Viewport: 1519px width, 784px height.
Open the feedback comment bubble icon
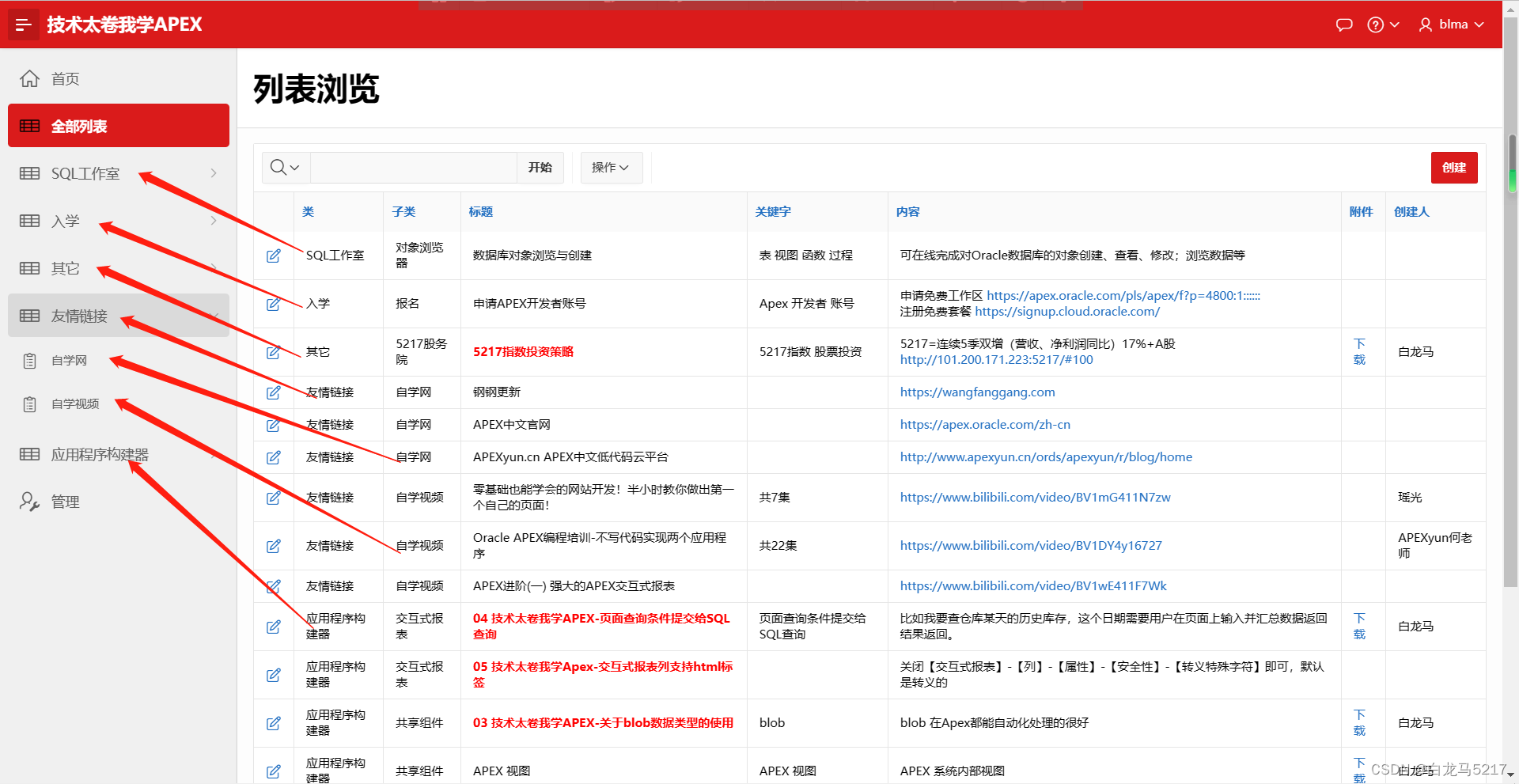[1344, 25]
